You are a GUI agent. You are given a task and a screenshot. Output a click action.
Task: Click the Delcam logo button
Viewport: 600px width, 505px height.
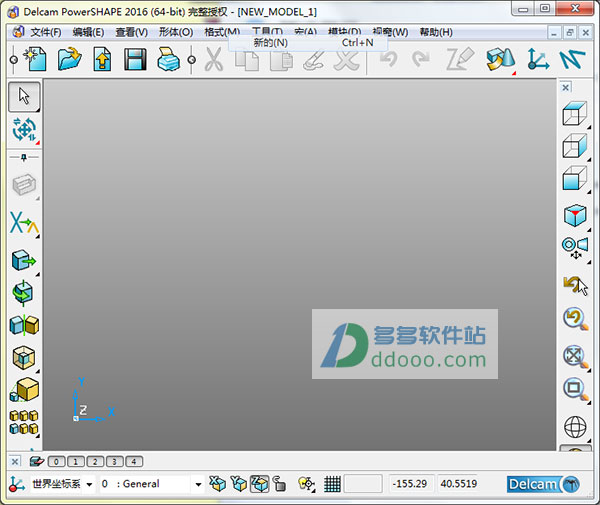pos(543,484)
